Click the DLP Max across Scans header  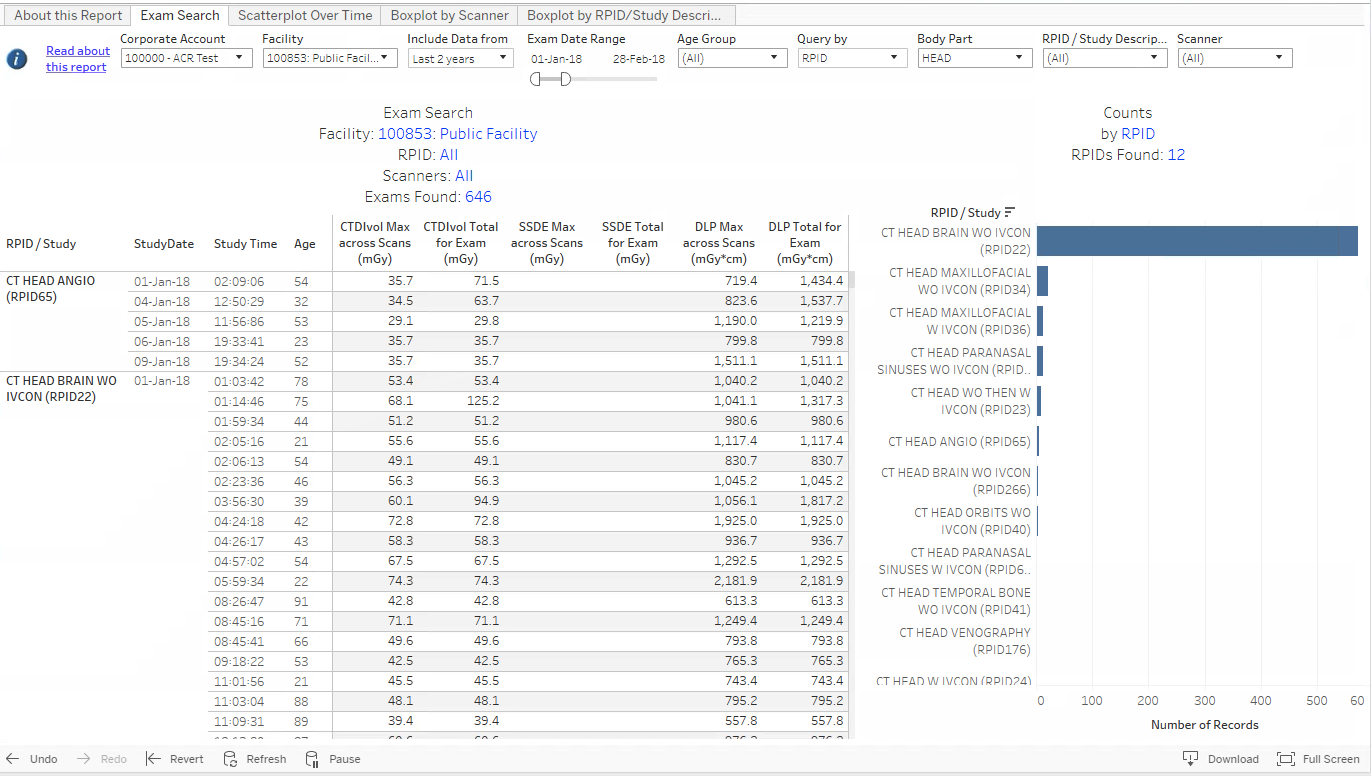click(x=719, y=243)
